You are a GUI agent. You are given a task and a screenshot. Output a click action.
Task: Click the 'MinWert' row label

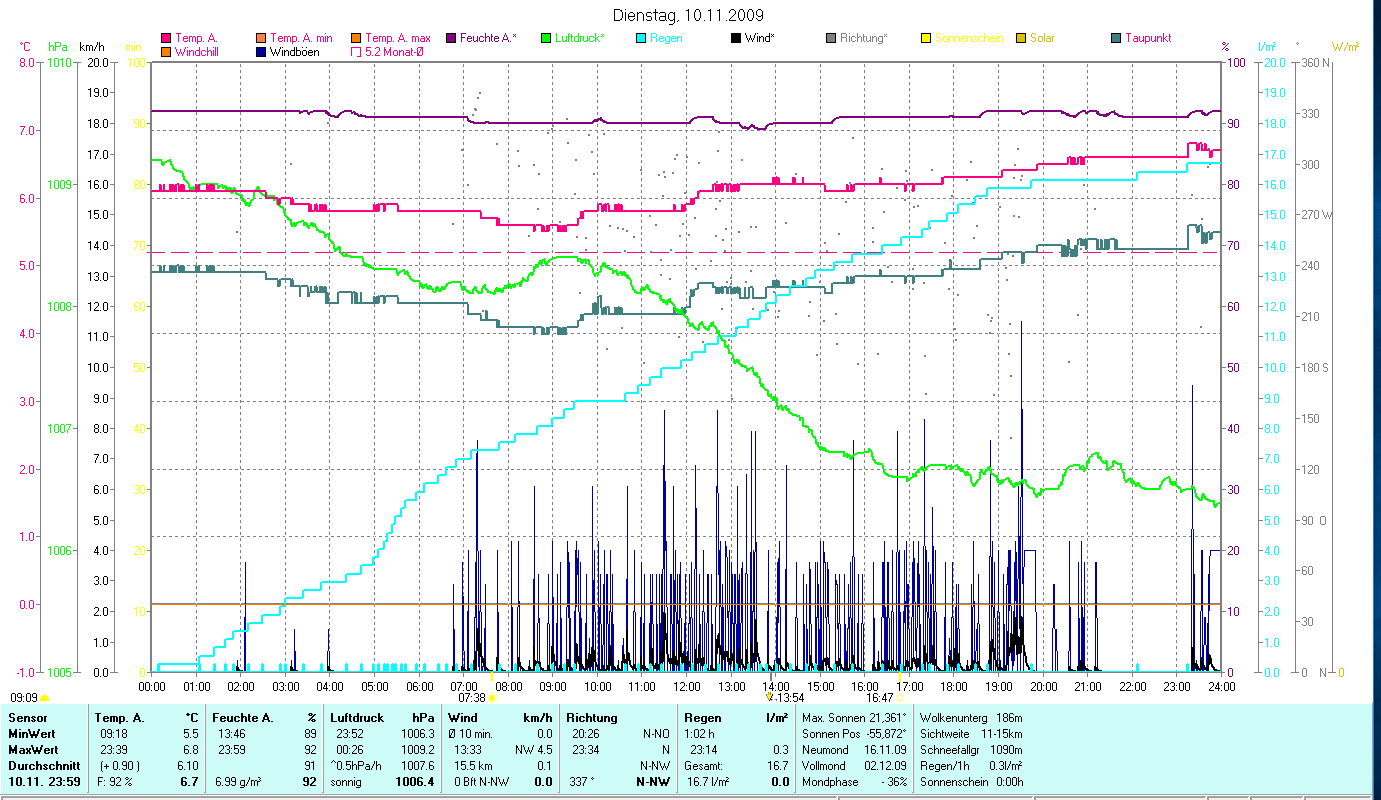point(30,734)
